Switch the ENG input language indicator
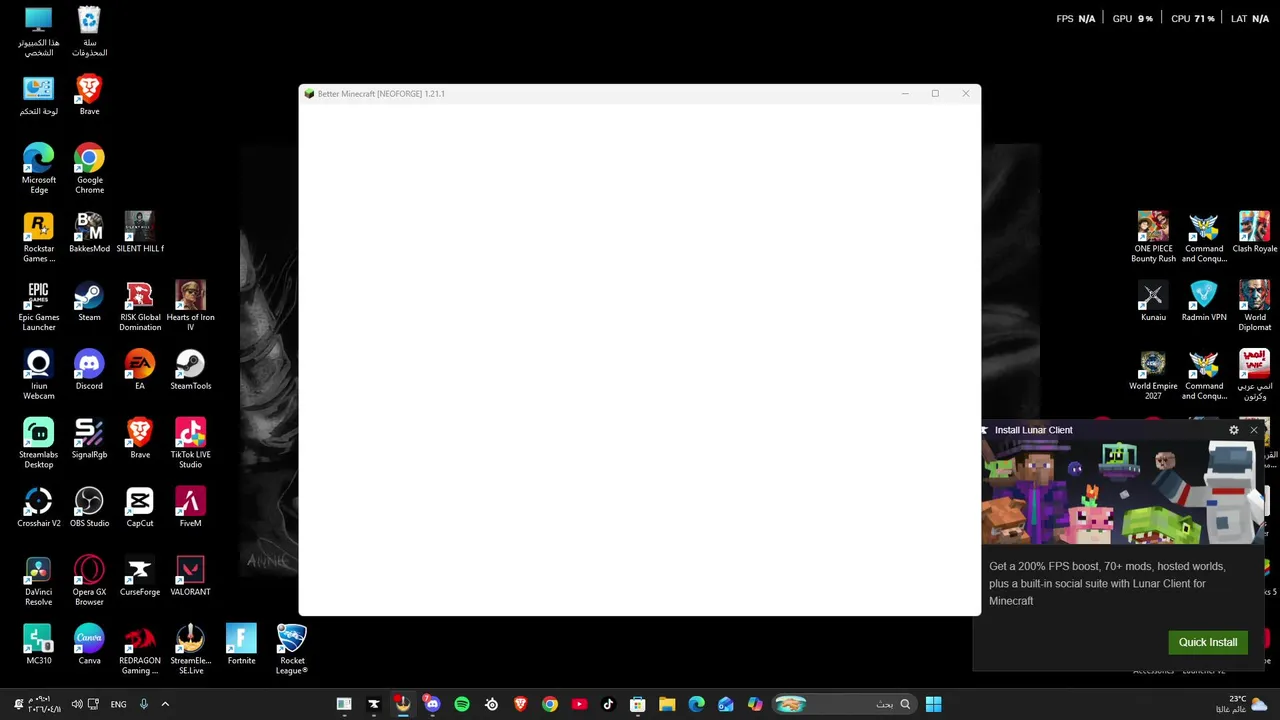Viewport: 1280px width, 720px height. click(118, 704)
